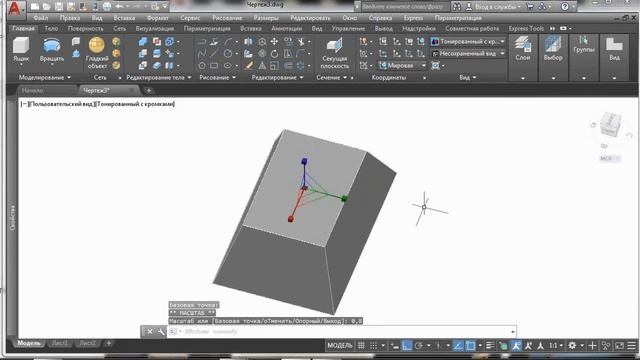Click the ViewCube in the viewport corner
The height and width of the screenshot is (360, 640).
point(611,124)
